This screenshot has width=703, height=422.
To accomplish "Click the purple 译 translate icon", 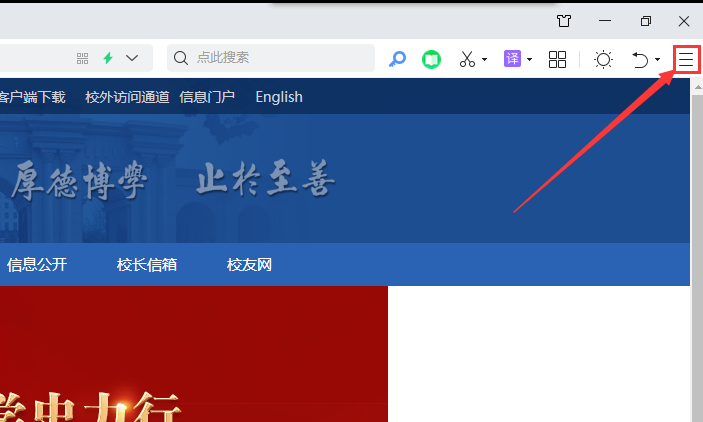I will point(512,59).
